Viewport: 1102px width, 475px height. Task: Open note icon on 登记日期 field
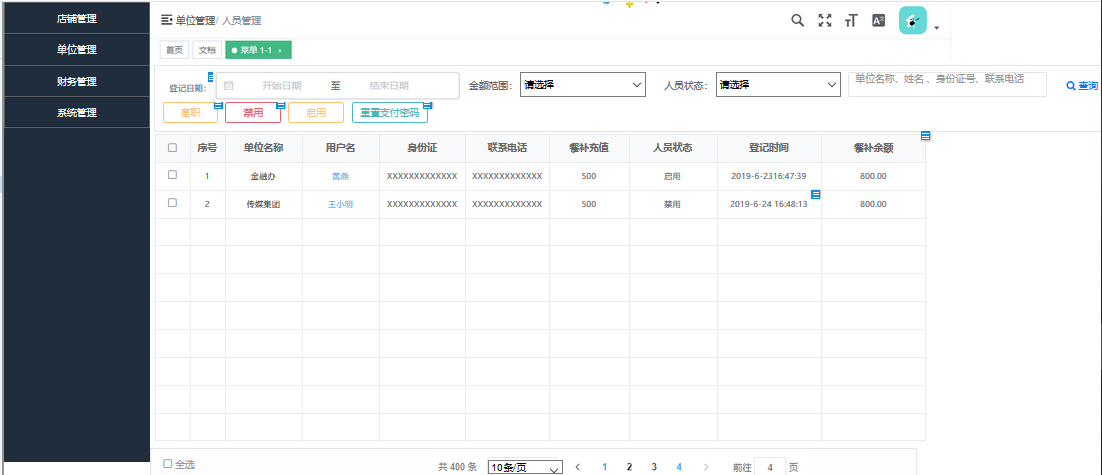[211, 76]
